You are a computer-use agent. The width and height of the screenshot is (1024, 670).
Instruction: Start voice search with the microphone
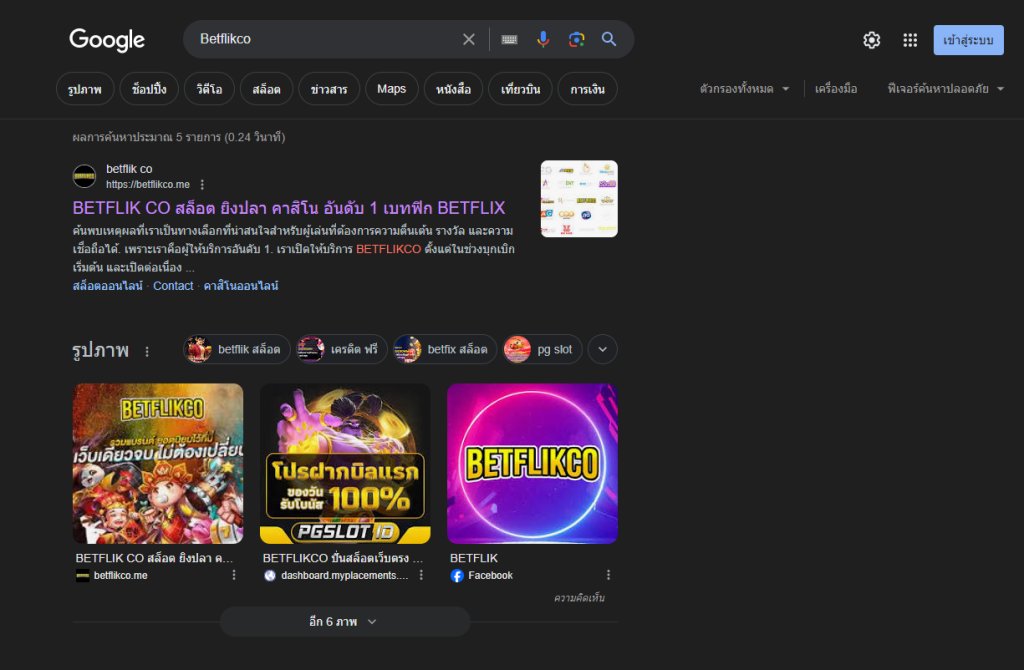(543, 39)
